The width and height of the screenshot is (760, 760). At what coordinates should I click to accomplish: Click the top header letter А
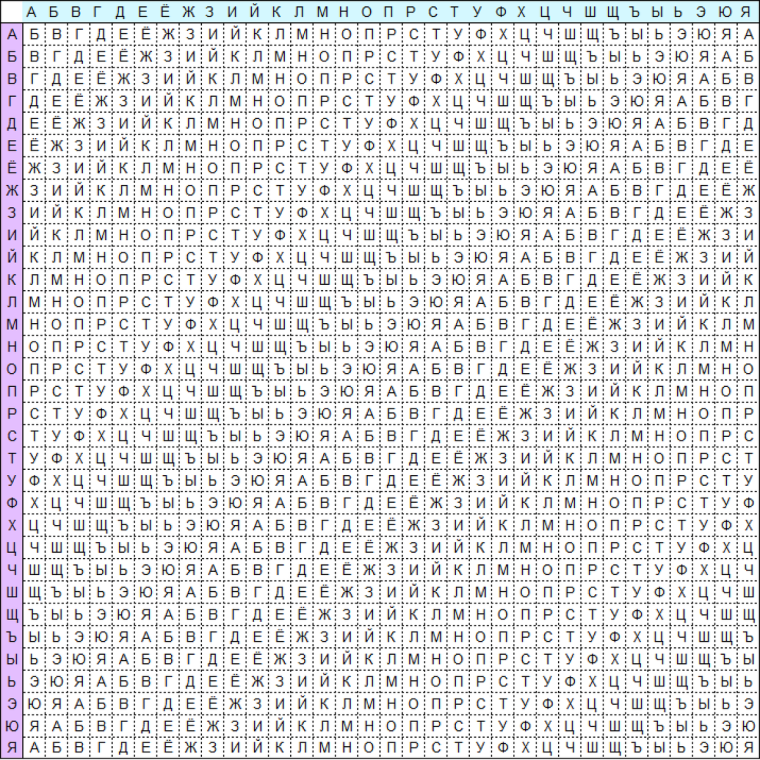point(33,11)
